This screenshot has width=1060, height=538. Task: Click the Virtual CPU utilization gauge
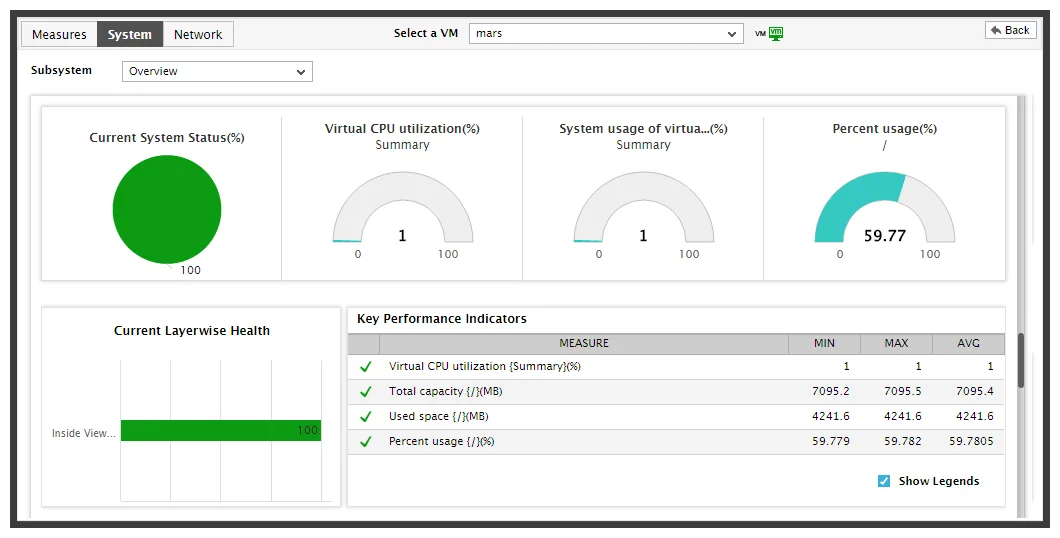[x=402, y=207]
